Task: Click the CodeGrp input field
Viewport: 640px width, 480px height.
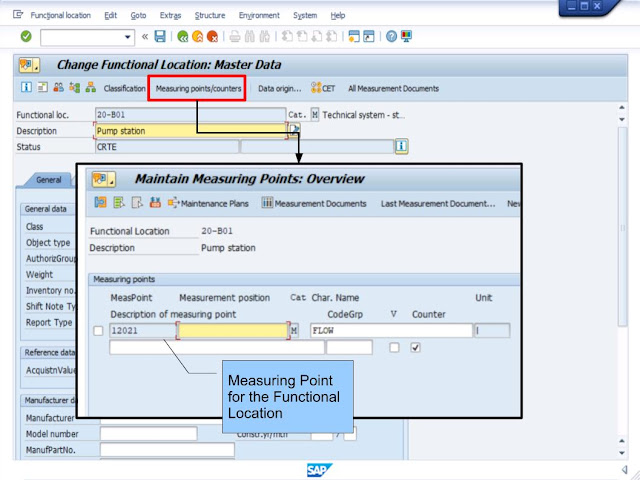Action: (349, 347)
